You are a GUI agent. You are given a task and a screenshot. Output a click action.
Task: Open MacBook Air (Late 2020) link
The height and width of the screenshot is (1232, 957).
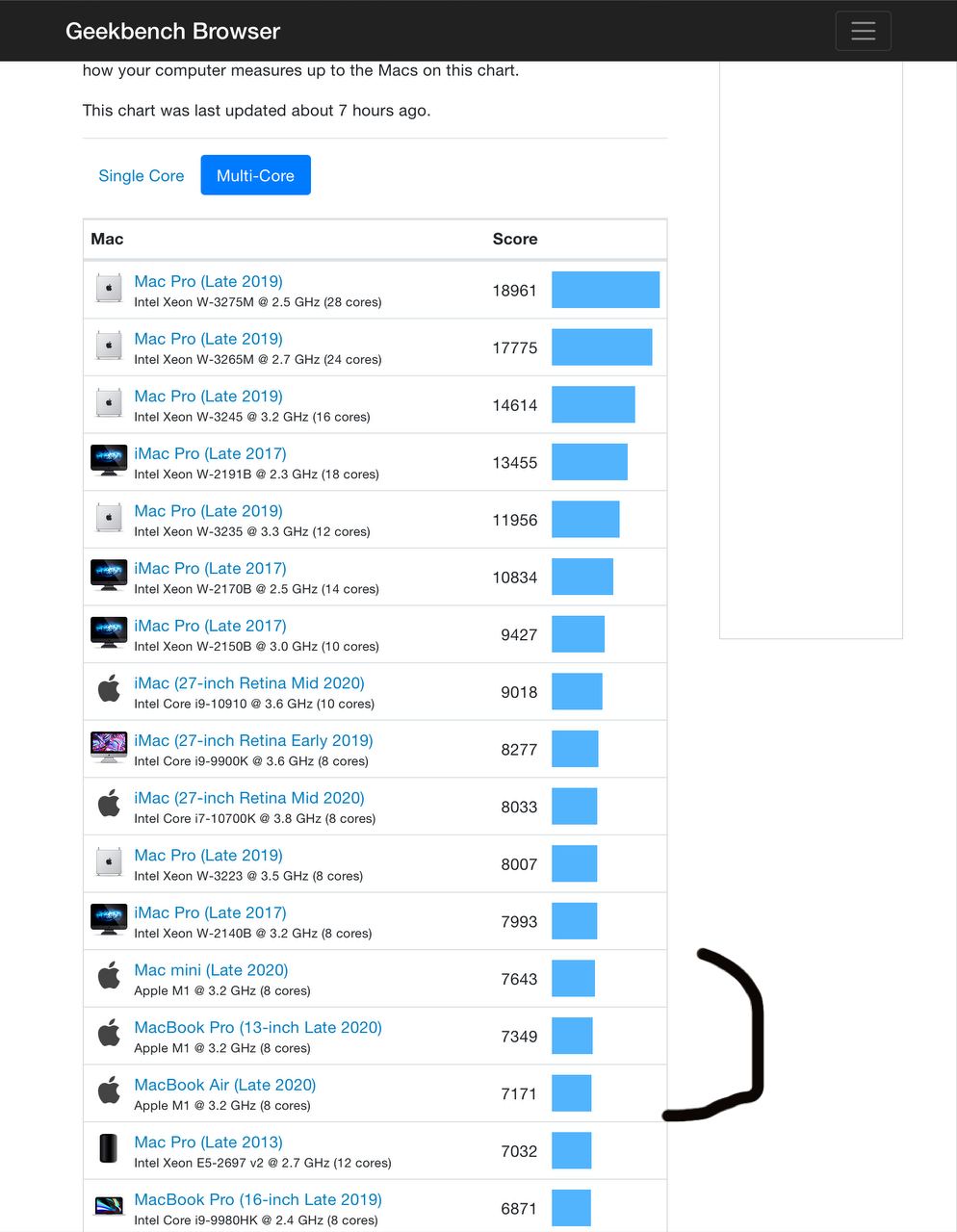click(225, 1085)
